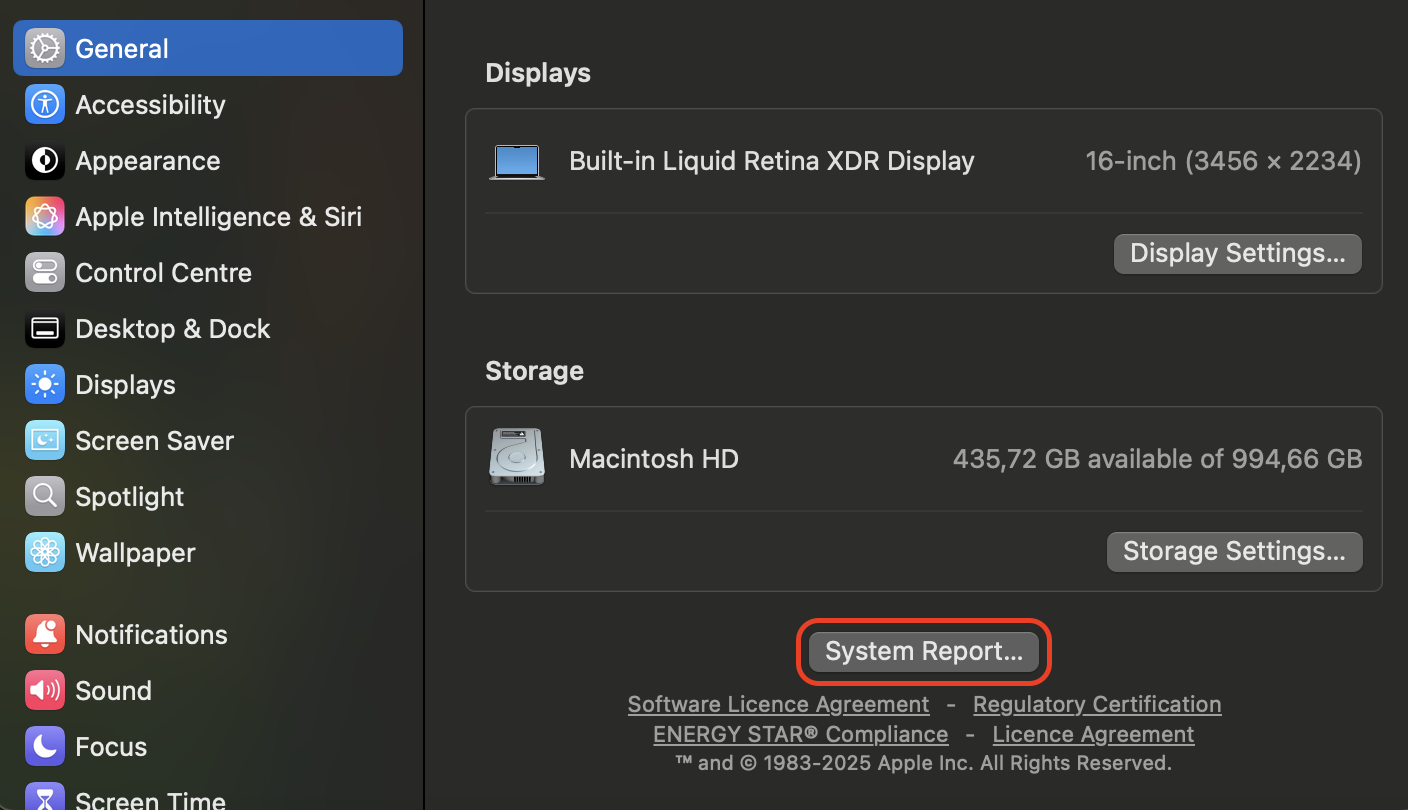
Task: Select the Appearance settings icon
Action: [x=44, y=160]
